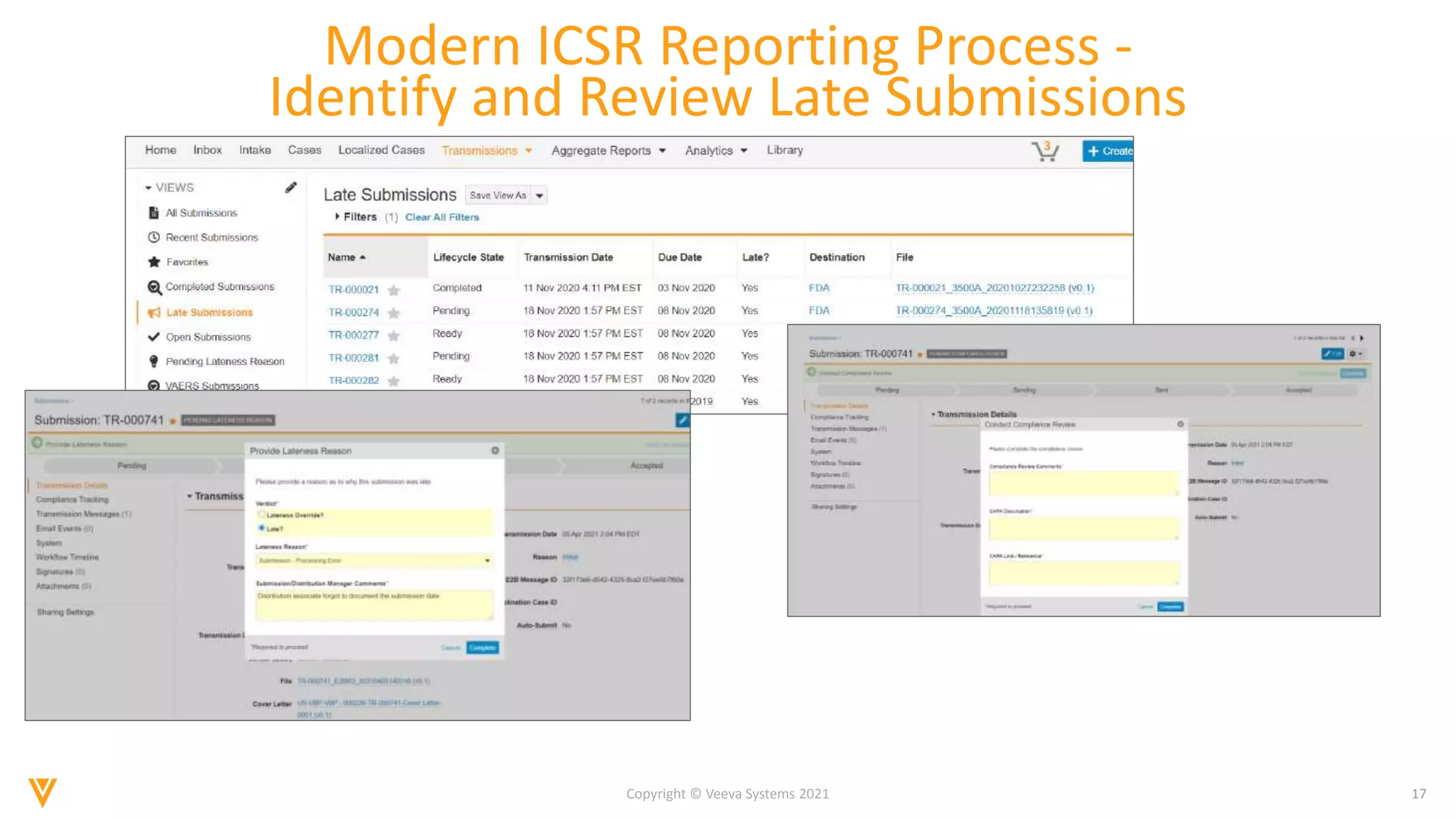Click the Clear All Filters link
This screenshot has width=1456, height=819.
(x=442, y=218)
